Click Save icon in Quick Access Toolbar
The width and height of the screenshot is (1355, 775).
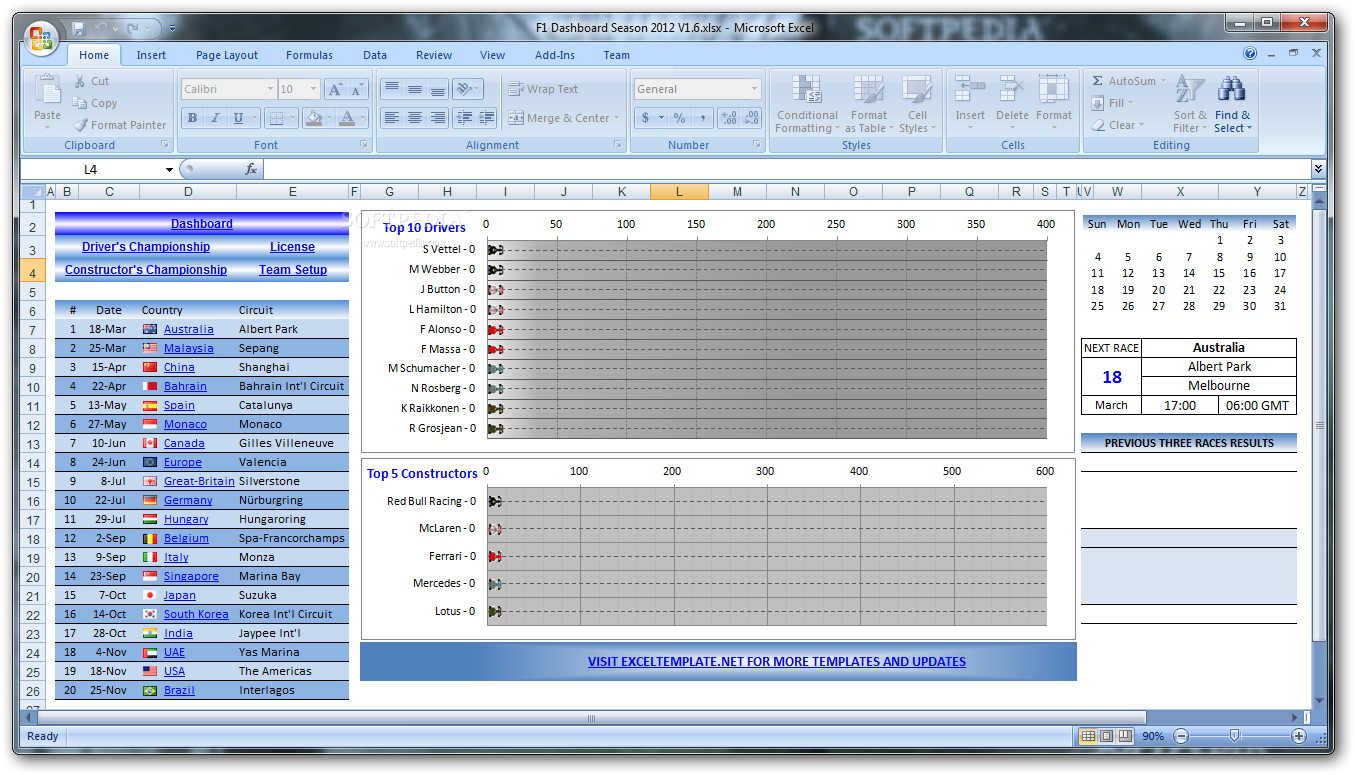[79, 29]
